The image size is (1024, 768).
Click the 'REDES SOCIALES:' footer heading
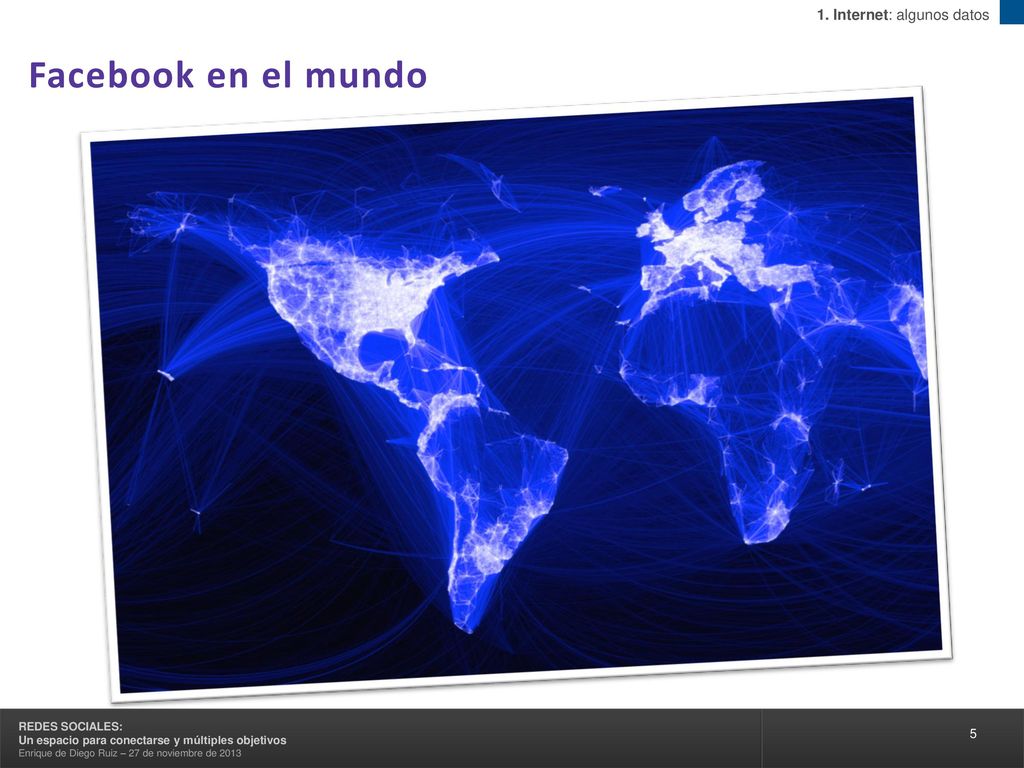(x=70, y=726)
